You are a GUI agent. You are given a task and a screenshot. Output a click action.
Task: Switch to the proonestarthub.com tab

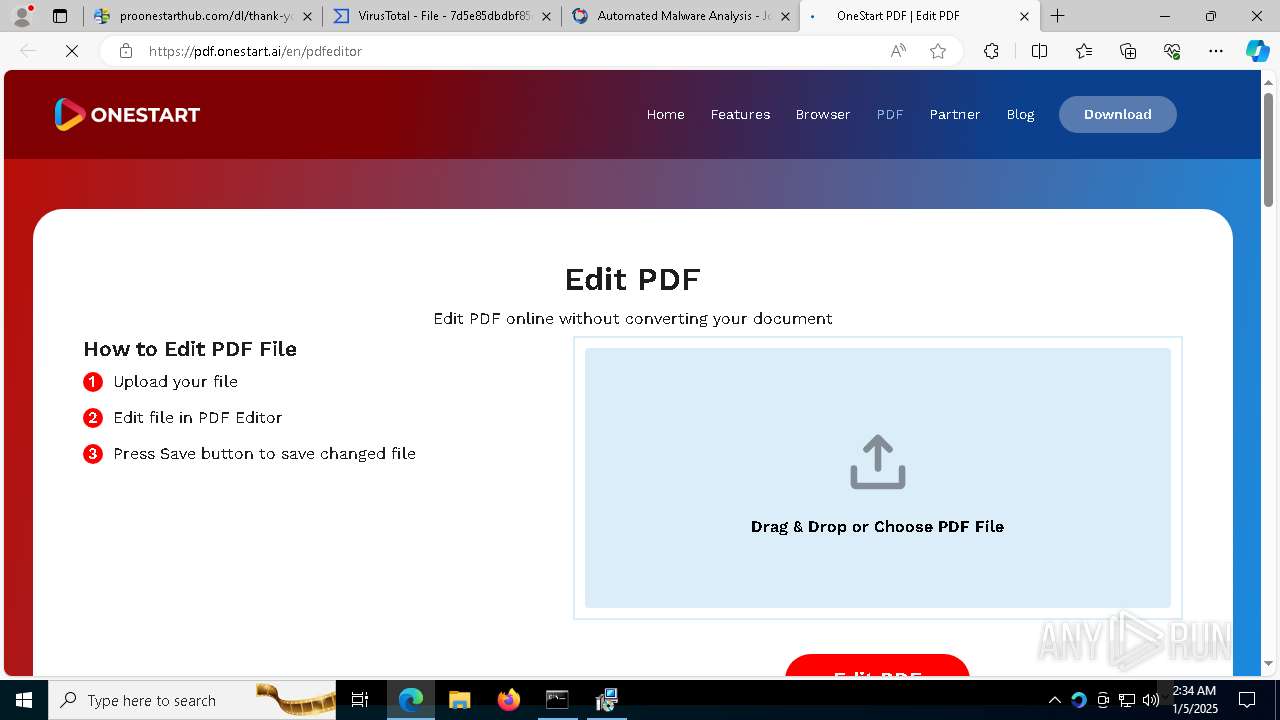(204, 16)
